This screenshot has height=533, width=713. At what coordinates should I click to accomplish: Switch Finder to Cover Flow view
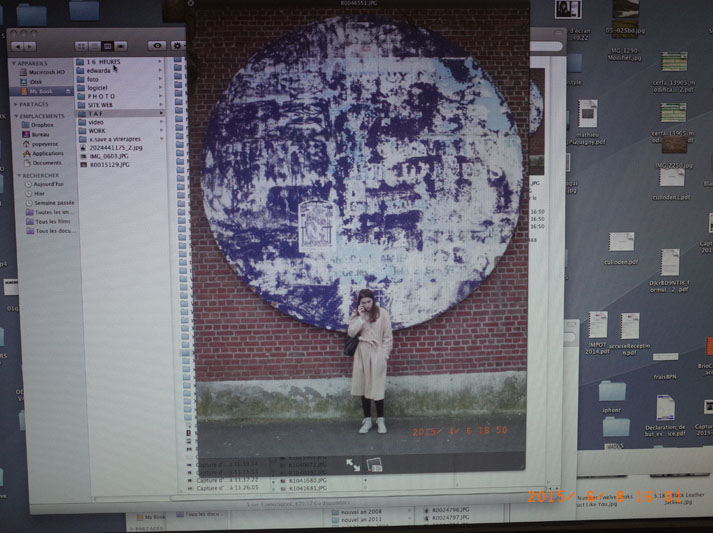tap(121, 46)
